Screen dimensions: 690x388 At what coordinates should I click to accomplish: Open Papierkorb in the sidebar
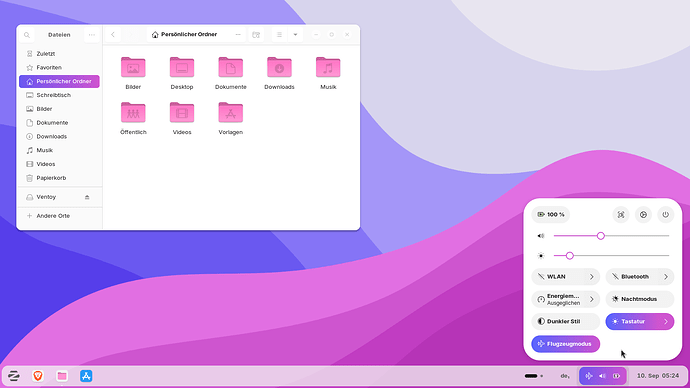[x=59, y=178]
